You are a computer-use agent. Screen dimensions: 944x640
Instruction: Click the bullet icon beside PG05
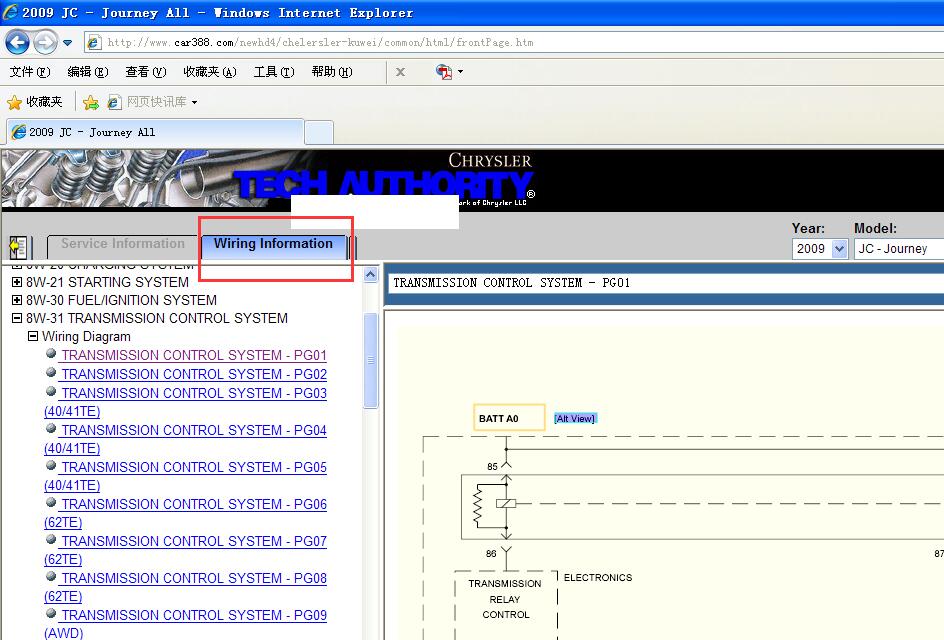tap(51, 465)
